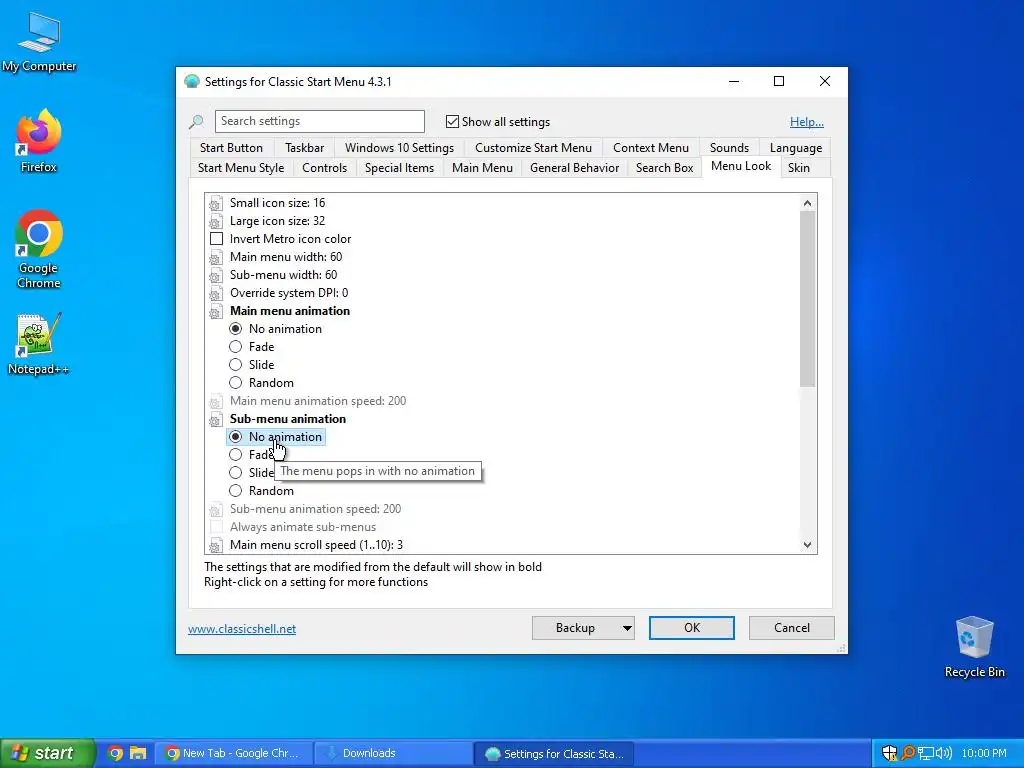Click the gear icon beside Sub-menu width

pyautogui.click(x=215, y=276)
